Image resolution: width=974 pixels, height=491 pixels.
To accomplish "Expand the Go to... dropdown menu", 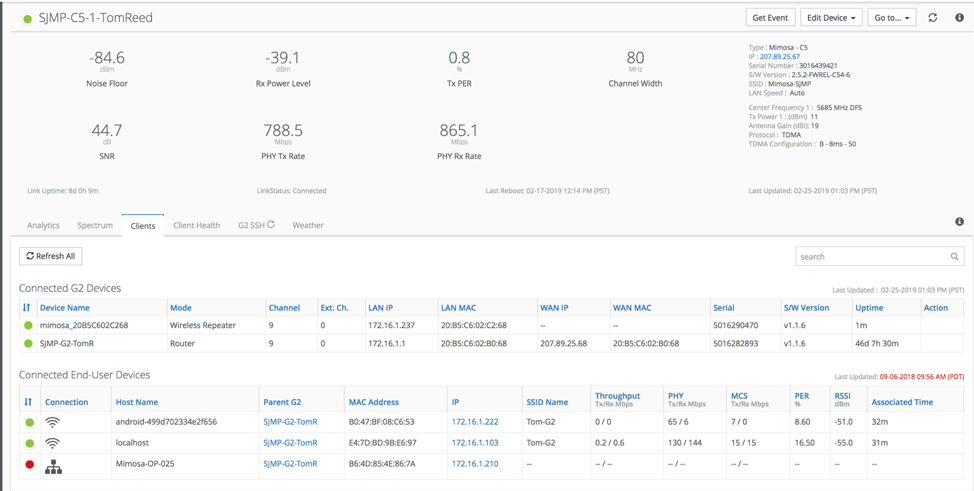I will (890, 18).
